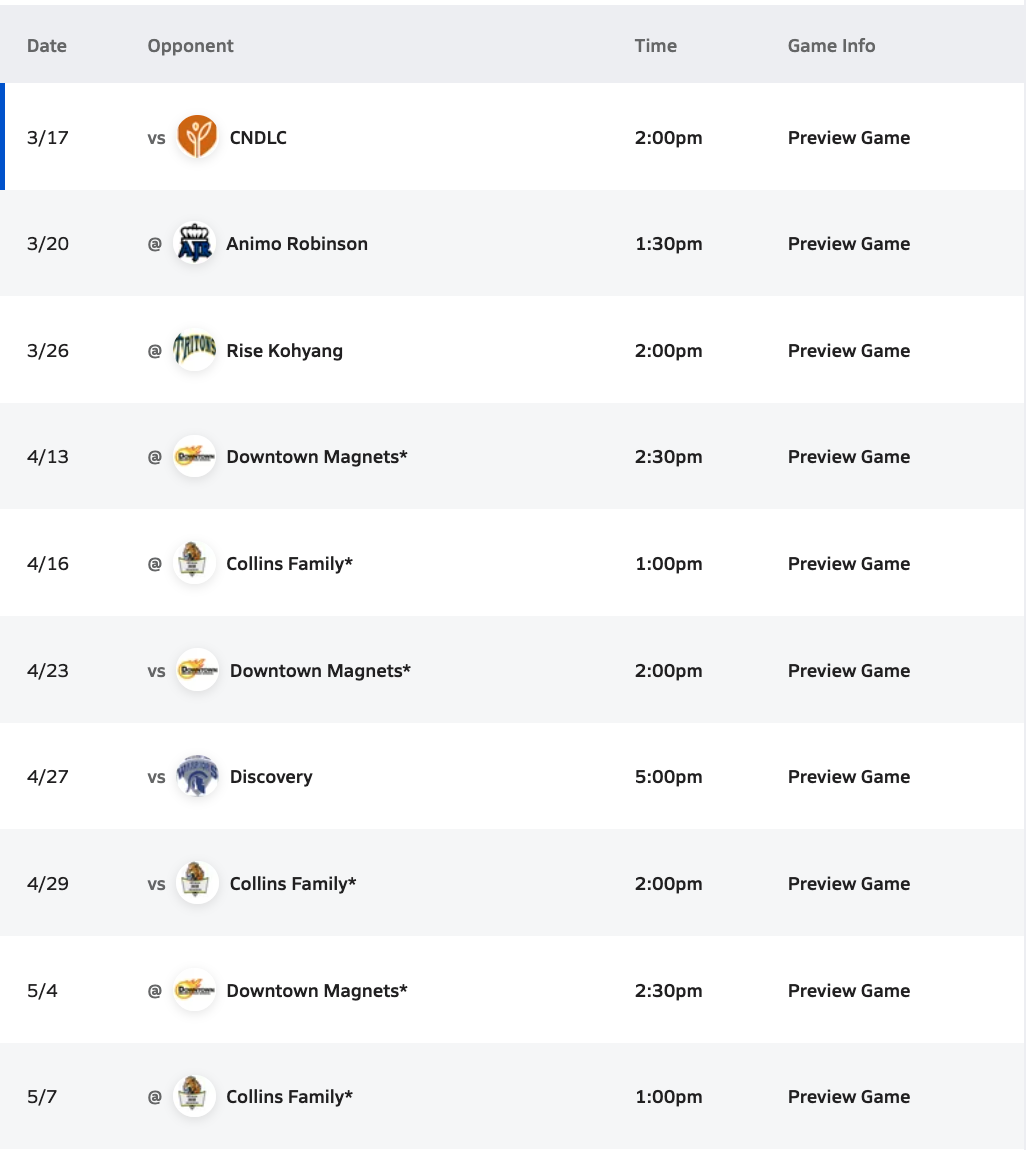Click the Date column header
Viewport: 1026px width, 1150px height.
(47, 46)
